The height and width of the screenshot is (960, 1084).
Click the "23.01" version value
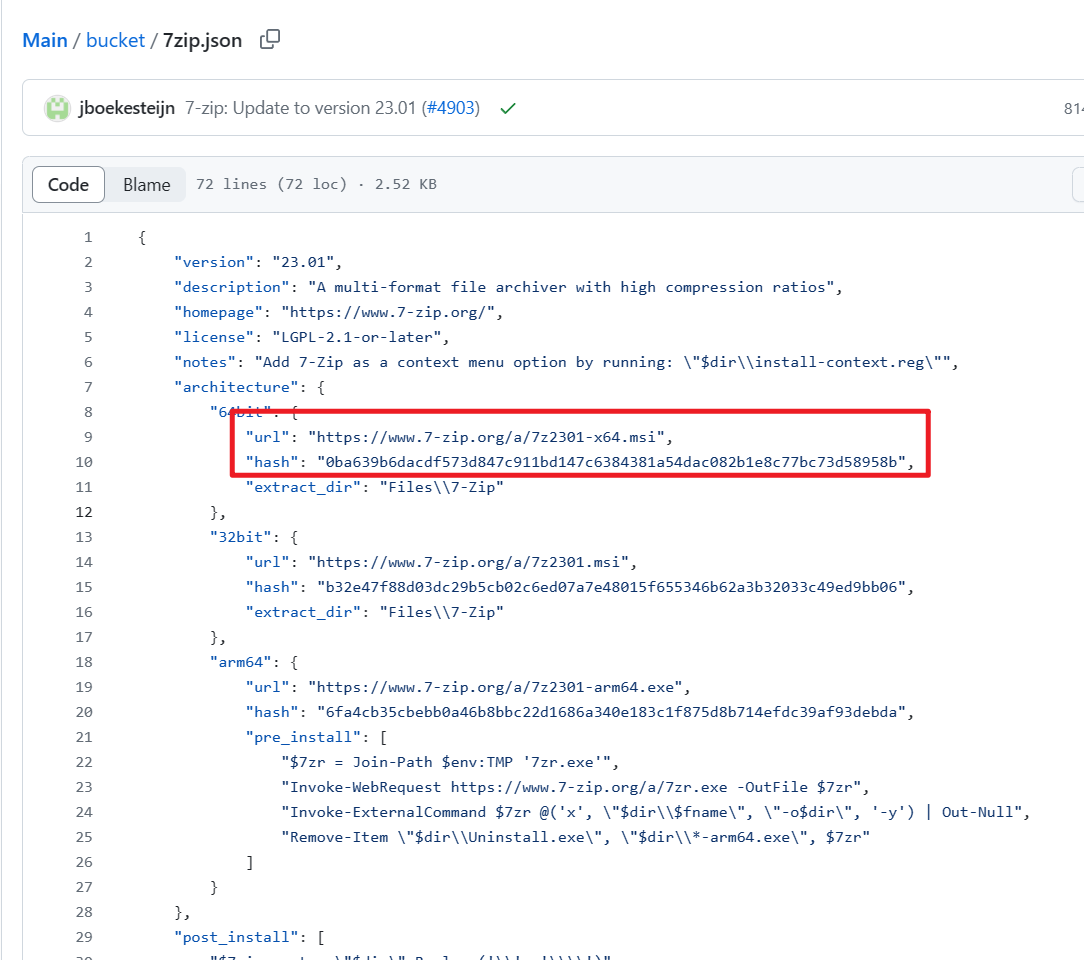[303, 262]
